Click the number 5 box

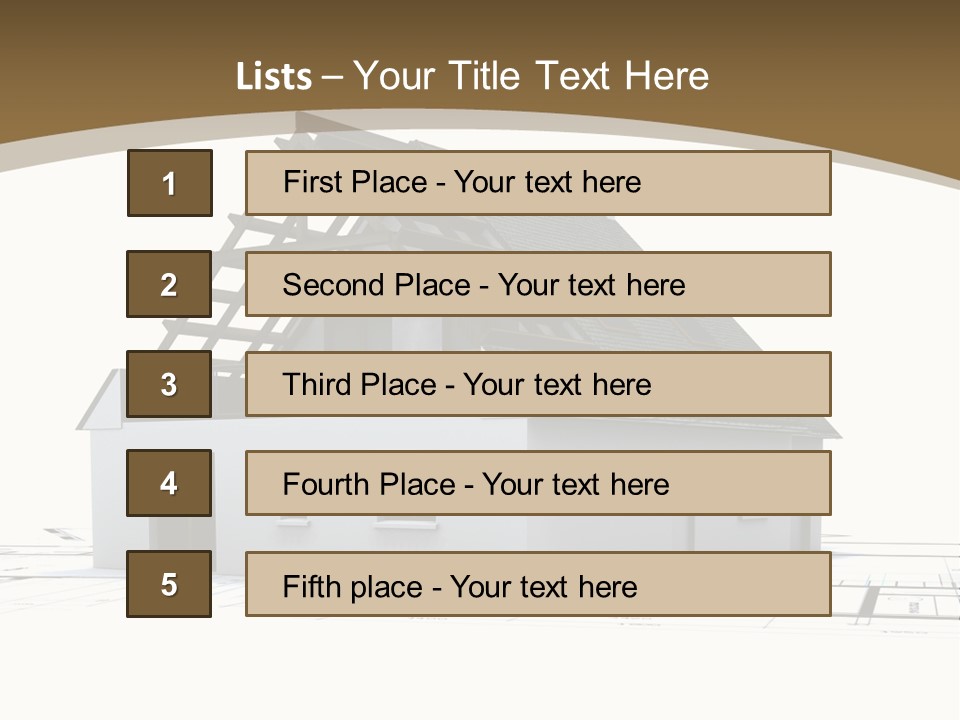[169, 584]
